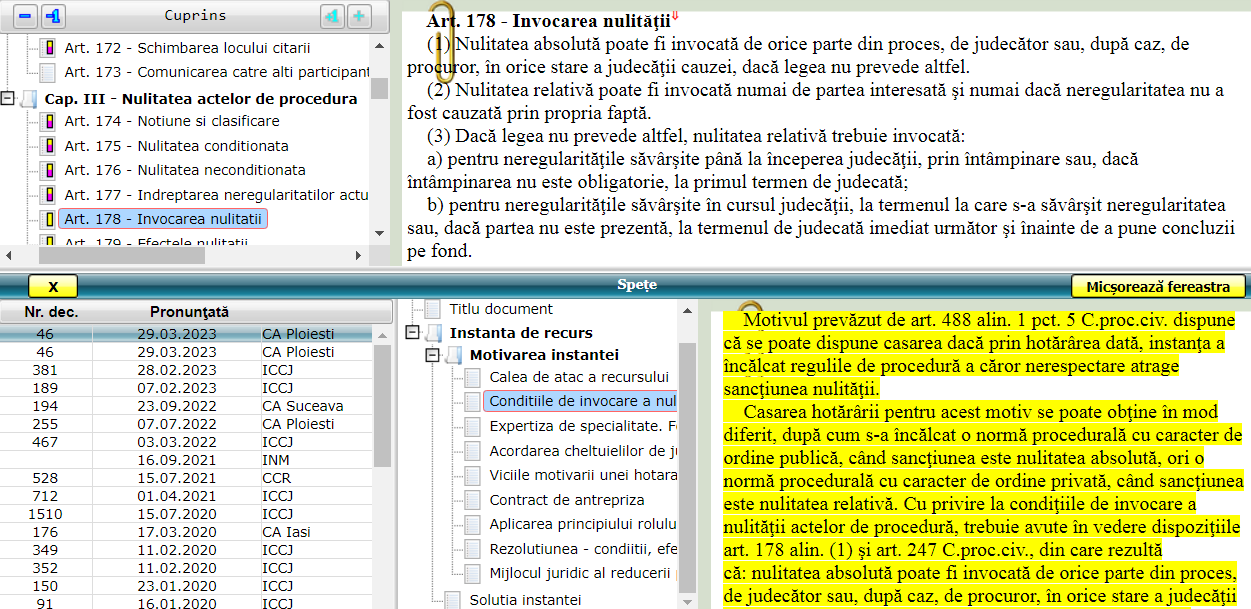Click the marker icon next to Art. 176

(x=48, y=170)
